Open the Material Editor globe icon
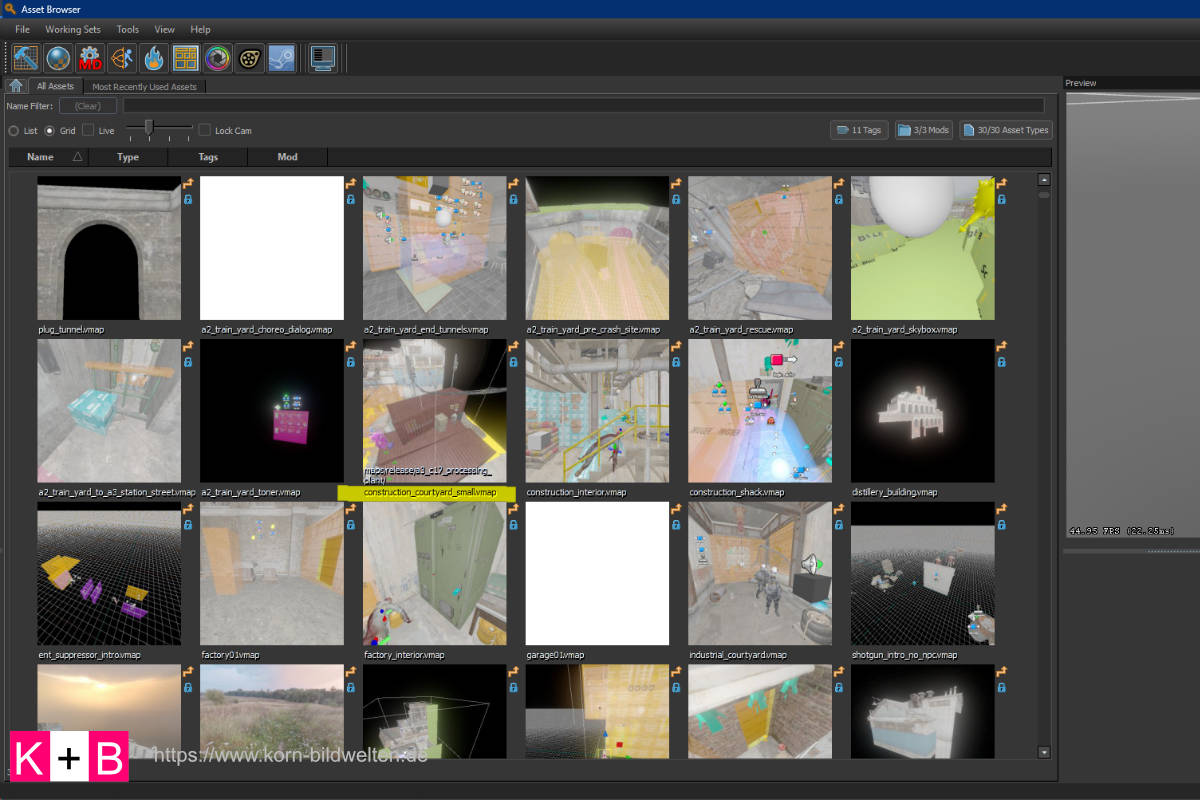Viewport: 1200px width, 800px height. click(59, 59)
